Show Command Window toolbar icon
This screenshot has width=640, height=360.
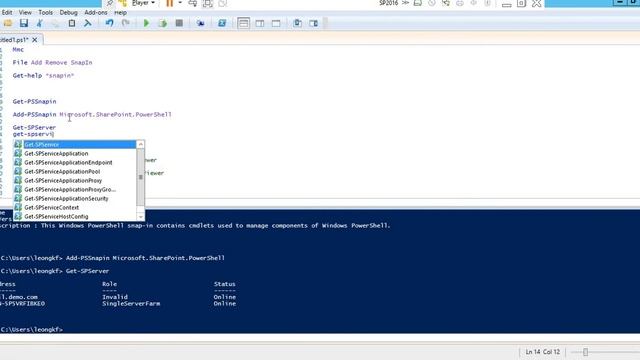point(298,23)
